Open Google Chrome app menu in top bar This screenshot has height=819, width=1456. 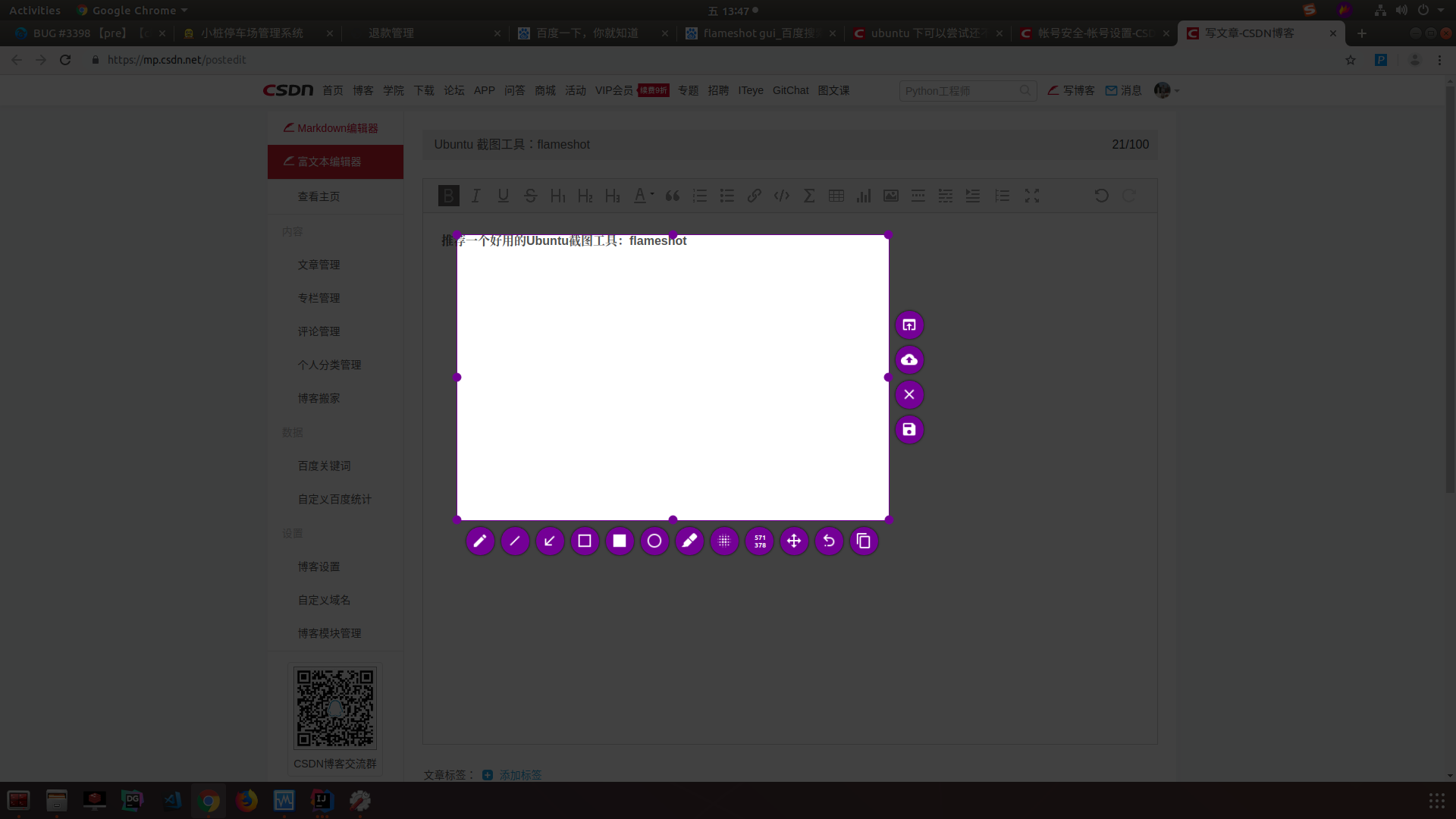(x=132, y=11)
